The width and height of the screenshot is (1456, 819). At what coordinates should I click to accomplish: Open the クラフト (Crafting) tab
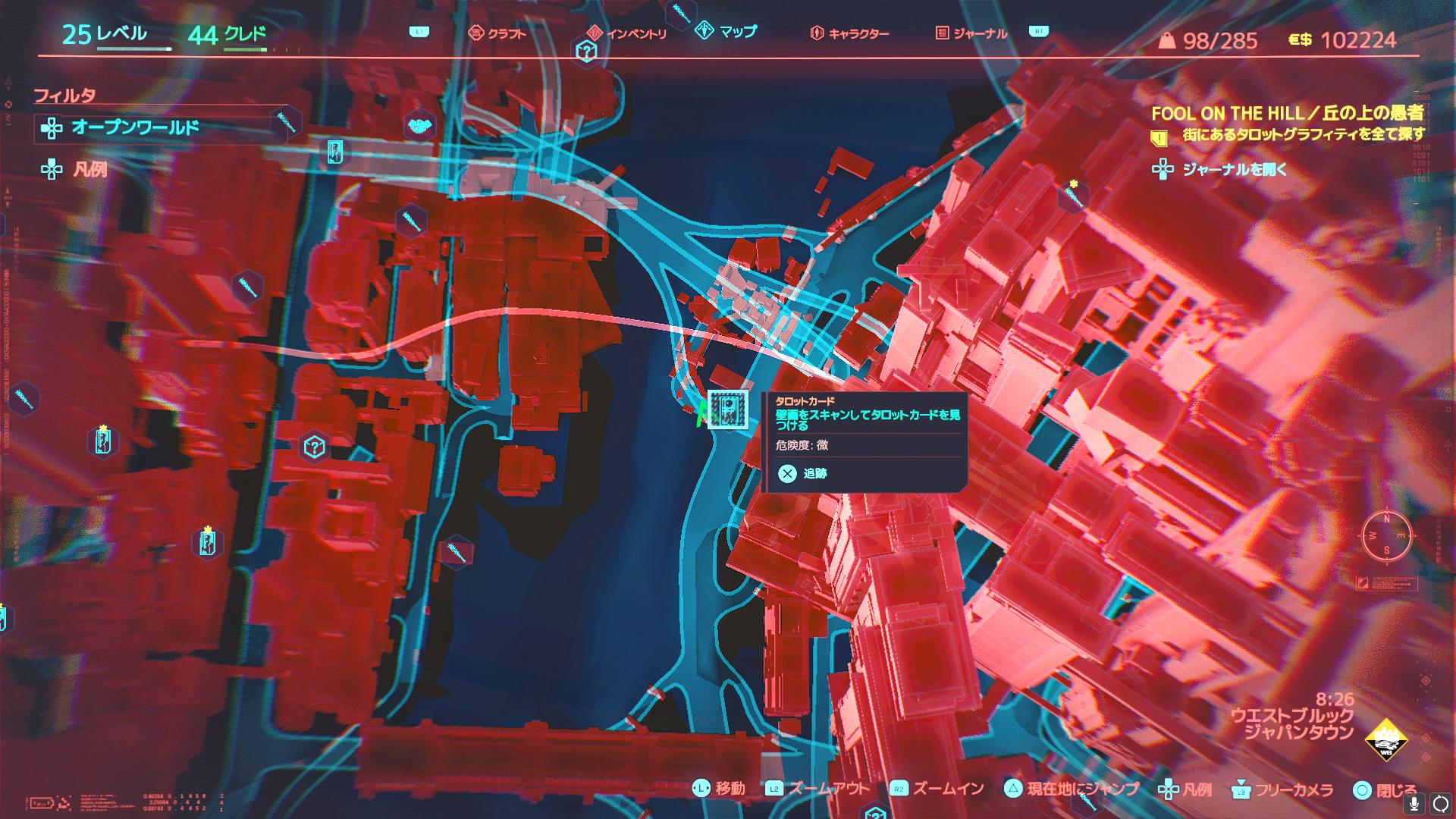[x=497, y=33]
